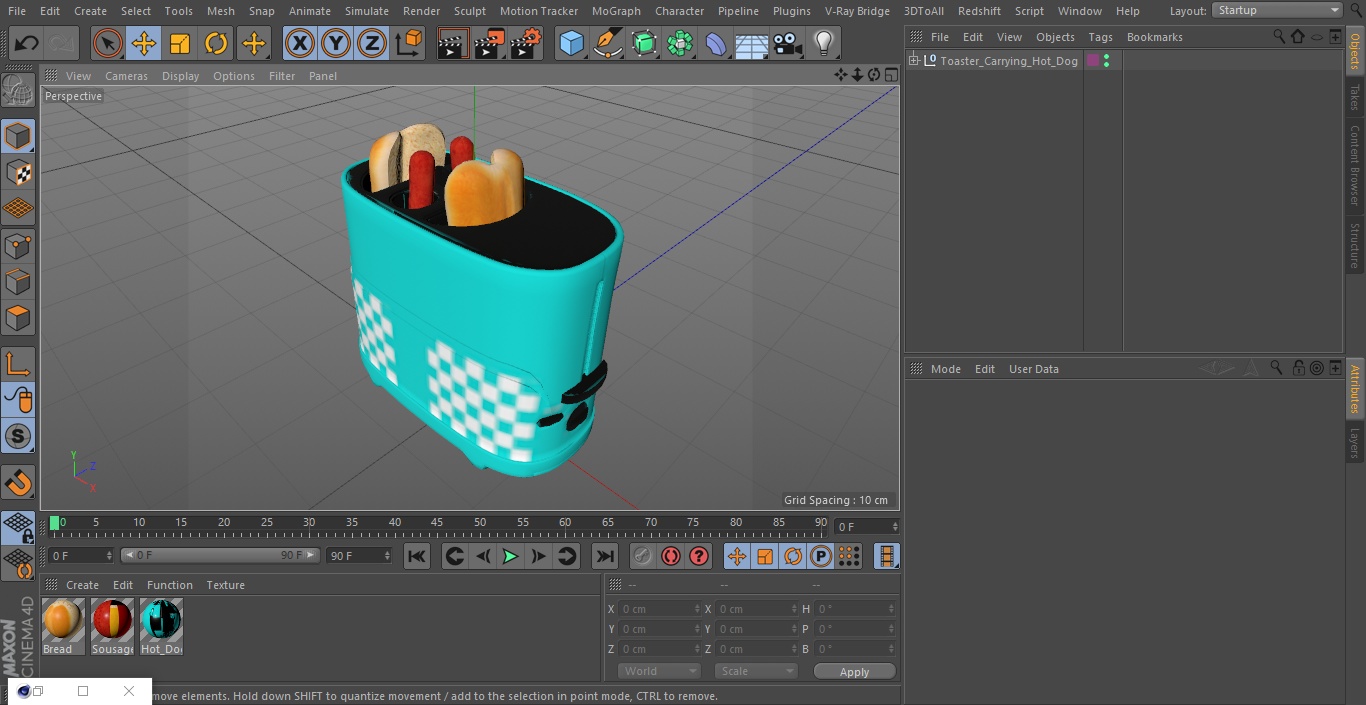Select the Bread material
Screen dimensions: 1366x705
pos(62,627)
